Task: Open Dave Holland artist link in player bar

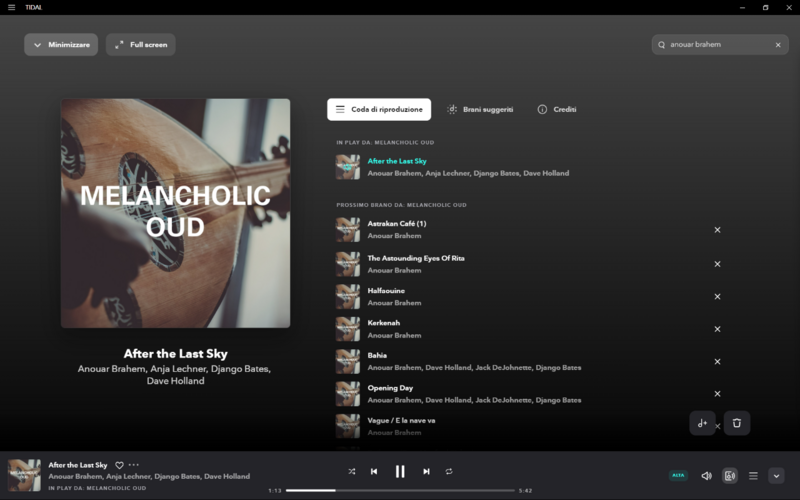Action: (227, 477)
